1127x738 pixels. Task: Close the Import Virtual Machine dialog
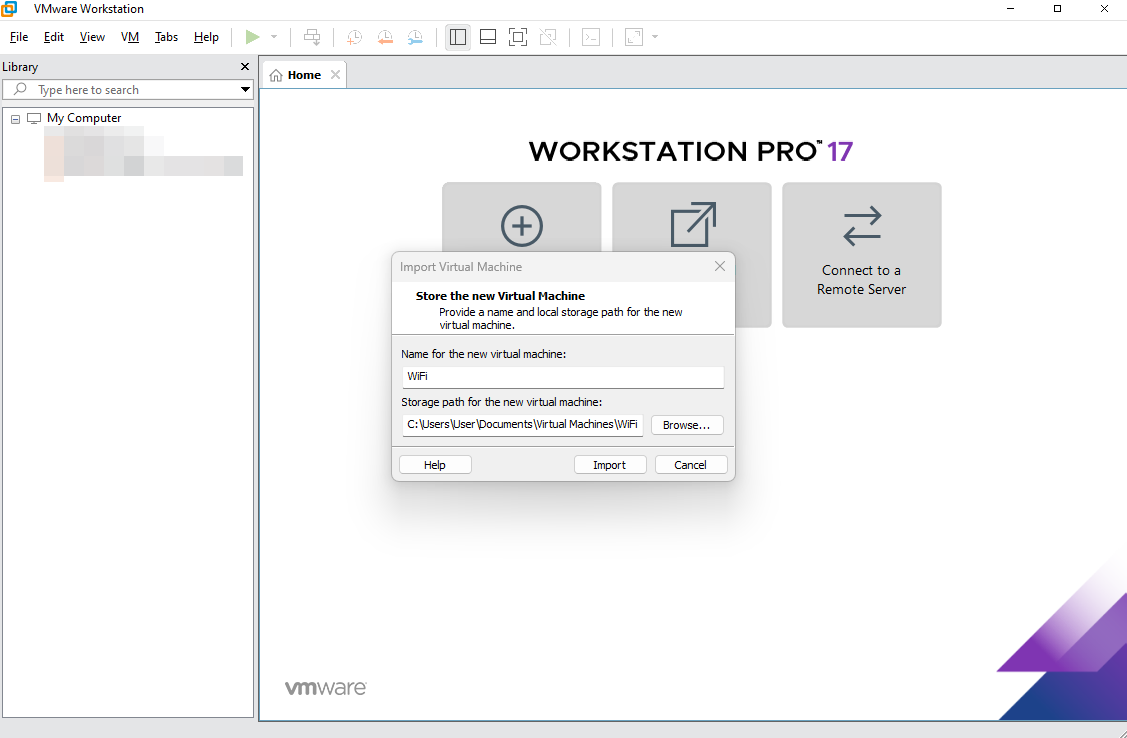coord(719,267)
